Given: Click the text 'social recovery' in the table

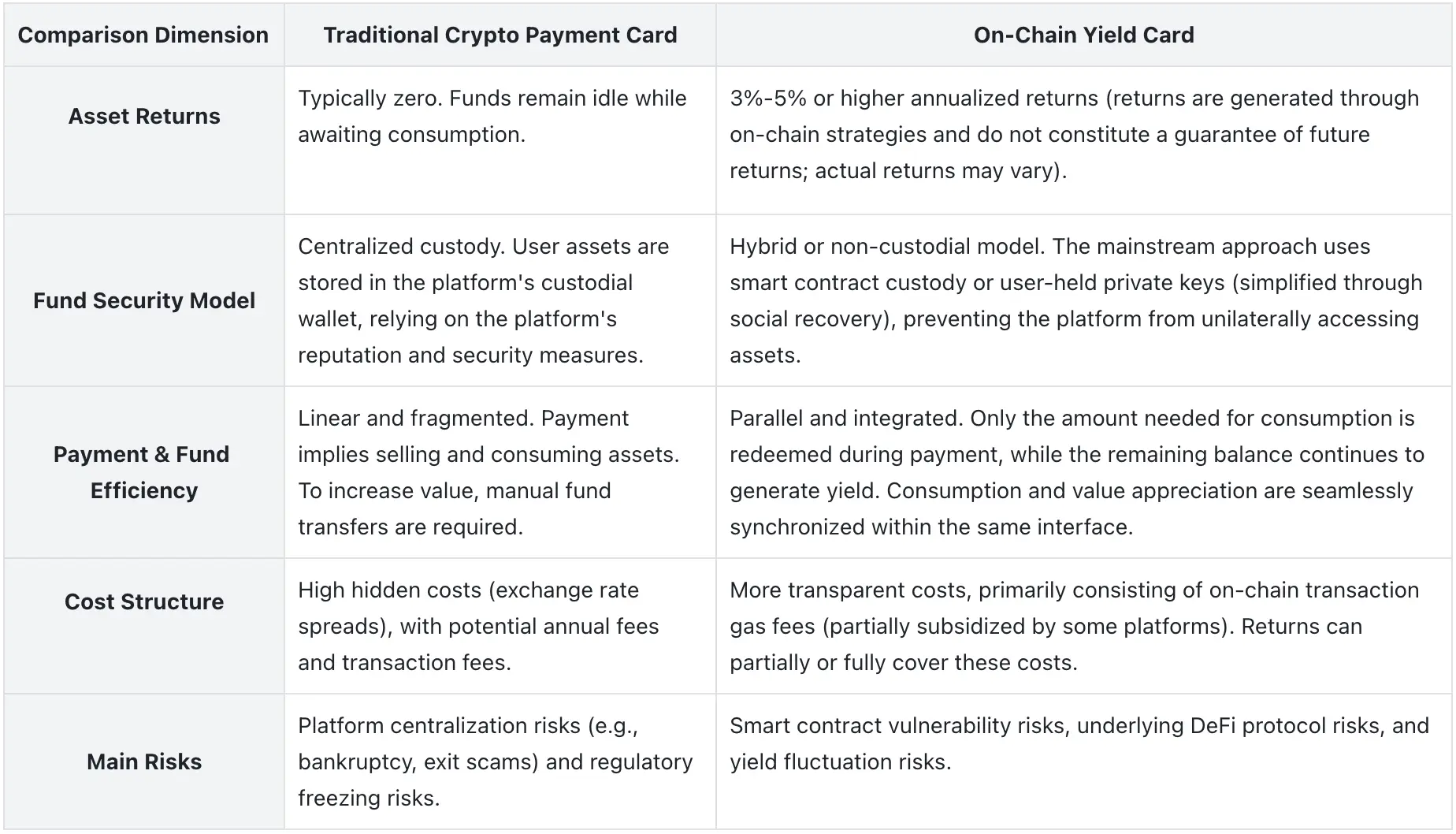Looking at the screenshot, I should [808, 319].
